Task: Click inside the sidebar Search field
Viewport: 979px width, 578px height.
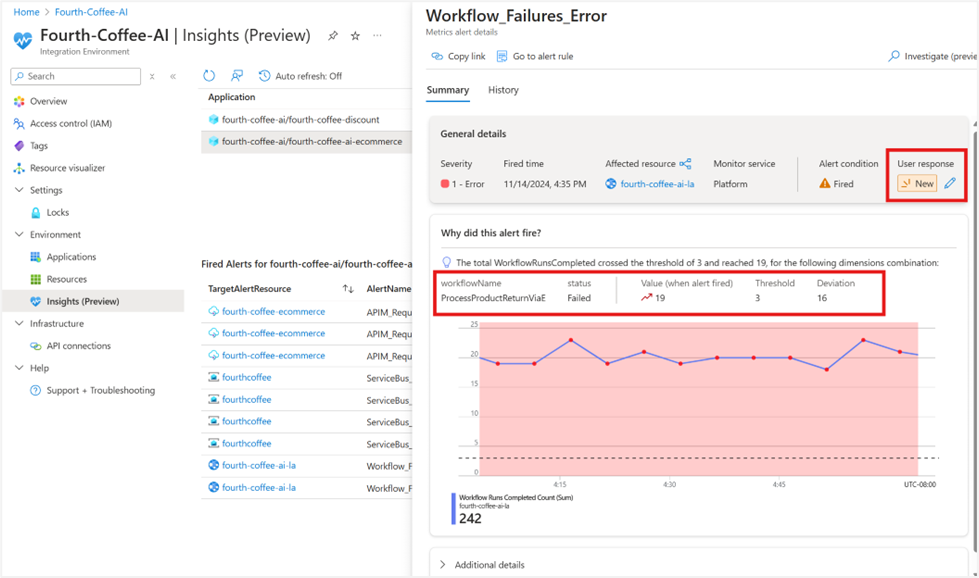Action: point(76,76)
